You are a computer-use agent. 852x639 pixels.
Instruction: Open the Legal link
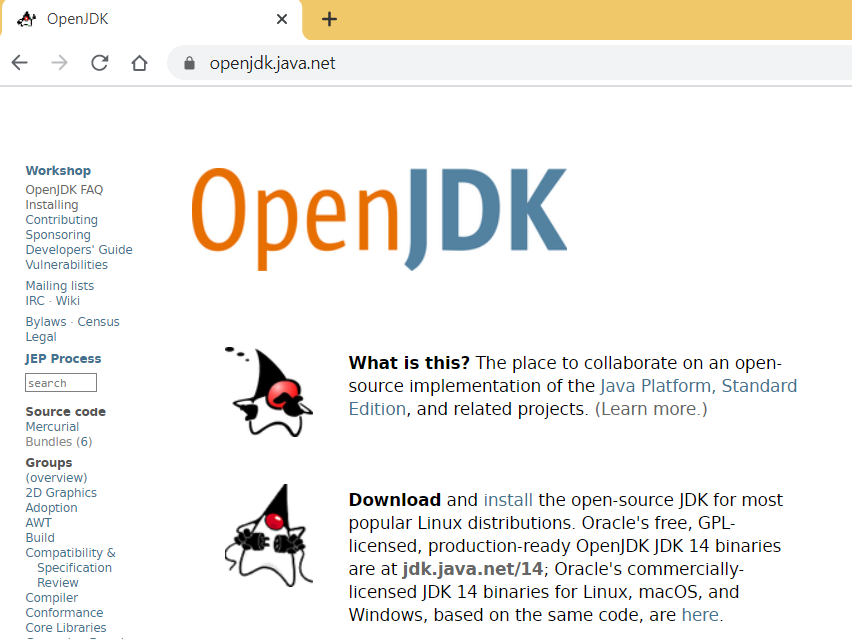pos(41,337)
